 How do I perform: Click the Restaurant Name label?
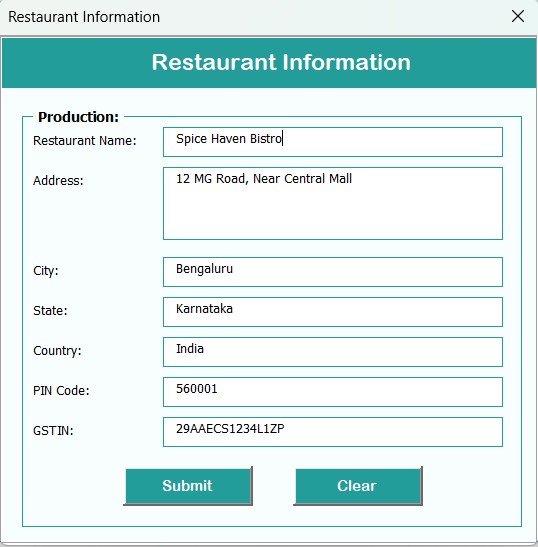coord(85,141)
